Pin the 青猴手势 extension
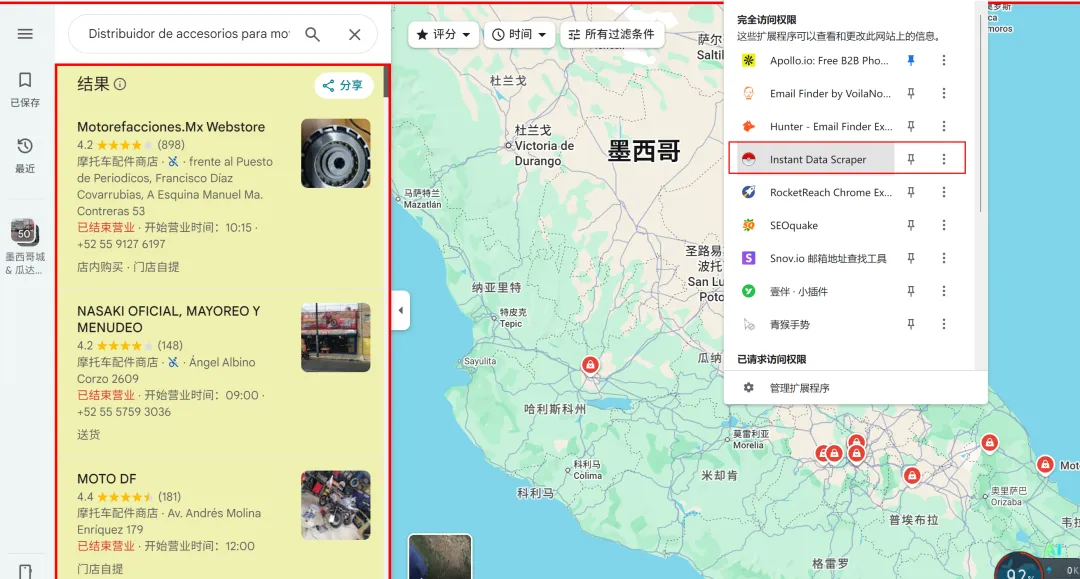Image resolution: width=1080 pixels, height=579 pixels. [911, 324]
